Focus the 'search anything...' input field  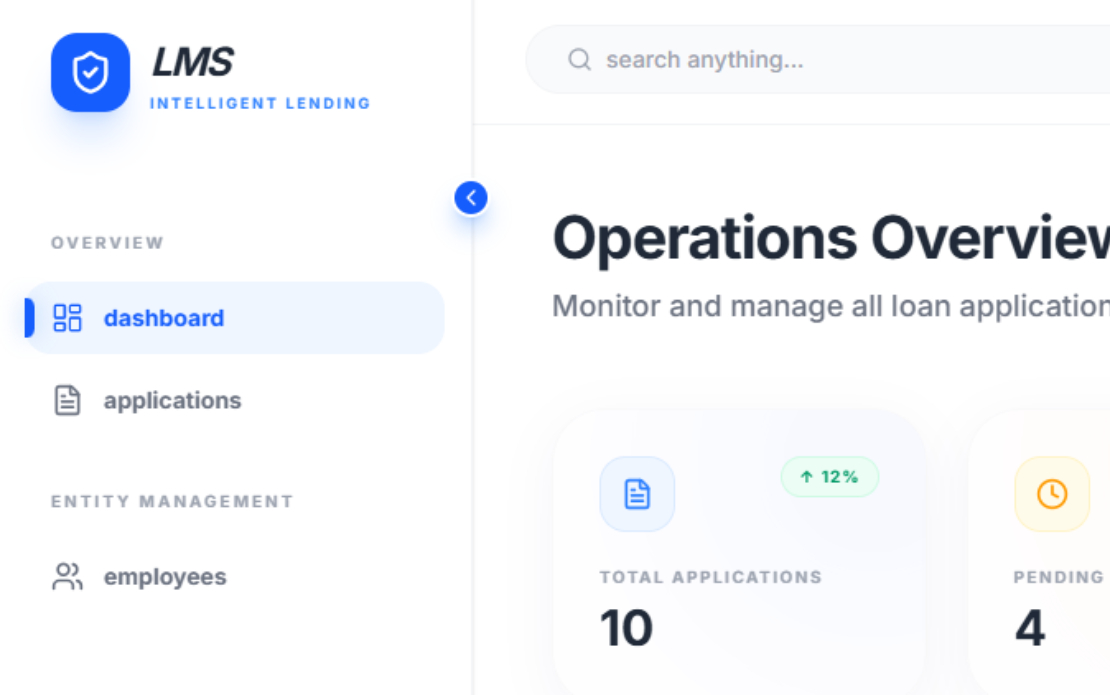pyautogui.click(x=818, y=59)
